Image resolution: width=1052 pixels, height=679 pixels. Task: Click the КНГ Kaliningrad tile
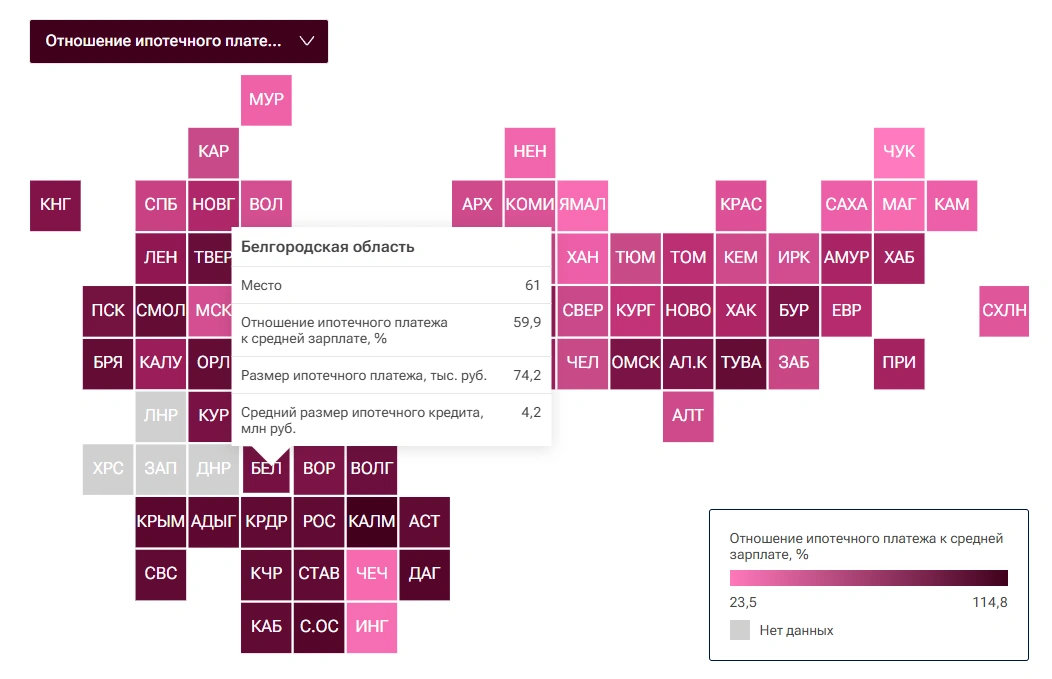[55, 205]
